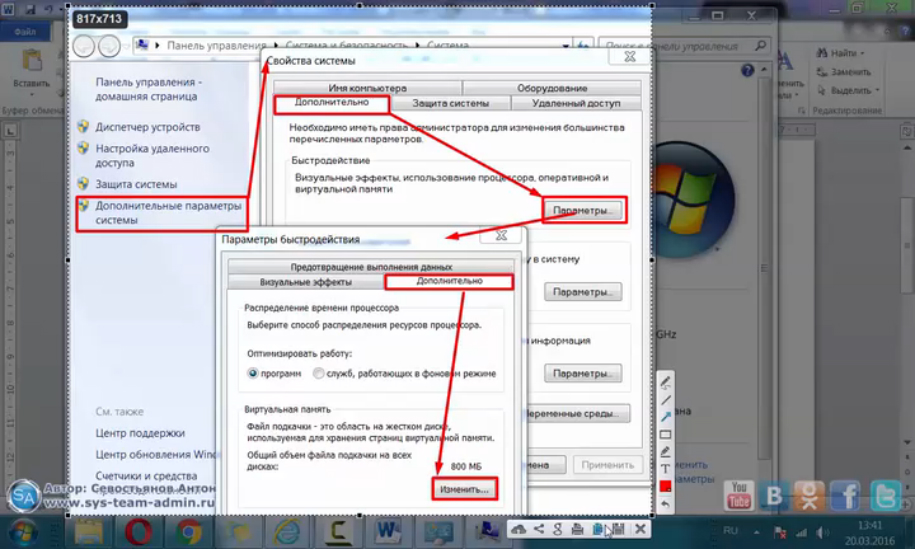The image size is (915, 549).
Task: Close the Lightshot capture toolbar
Action: point(640,529)
